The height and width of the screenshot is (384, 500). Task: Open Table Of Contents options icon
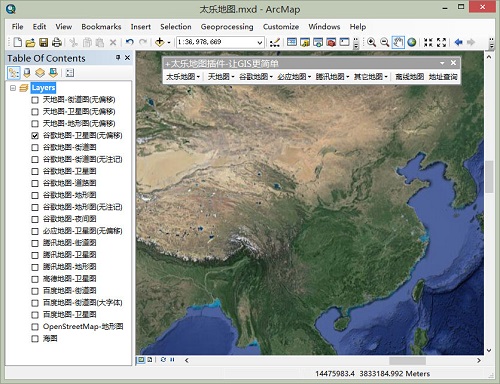tap(70, 73)
